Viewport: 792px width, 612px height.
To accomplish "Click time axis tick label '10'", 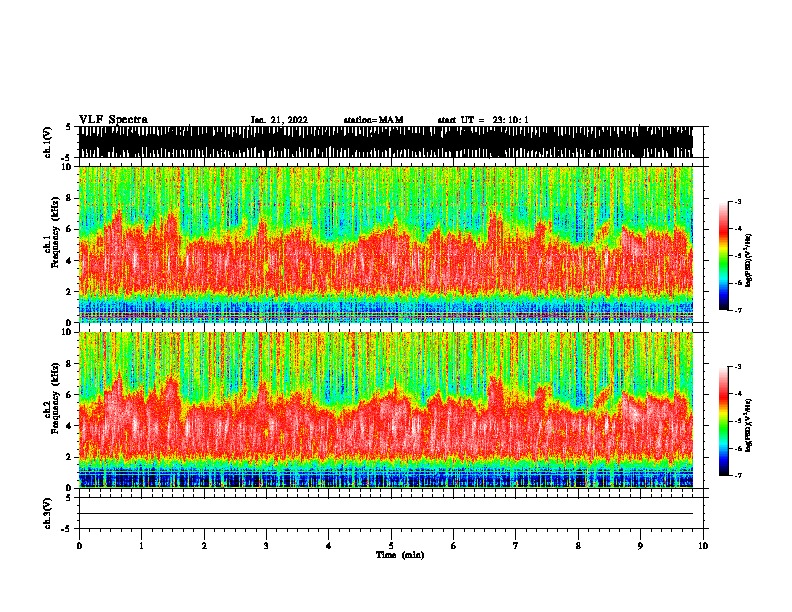I will click(x=703, y=546).
